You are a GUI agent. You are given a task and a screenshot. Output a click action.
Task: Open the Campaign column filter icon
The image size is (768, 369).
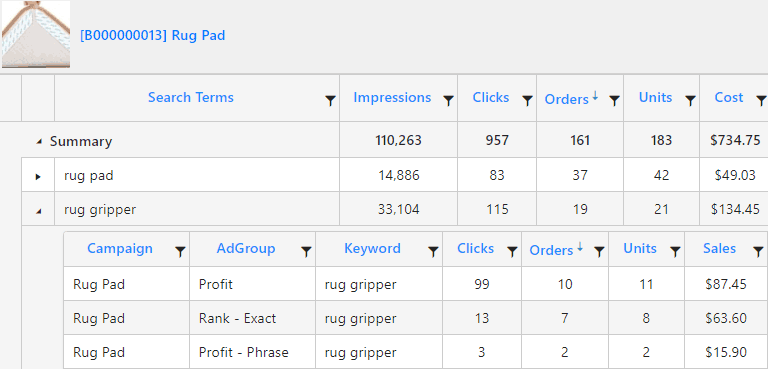click(180, 252)
